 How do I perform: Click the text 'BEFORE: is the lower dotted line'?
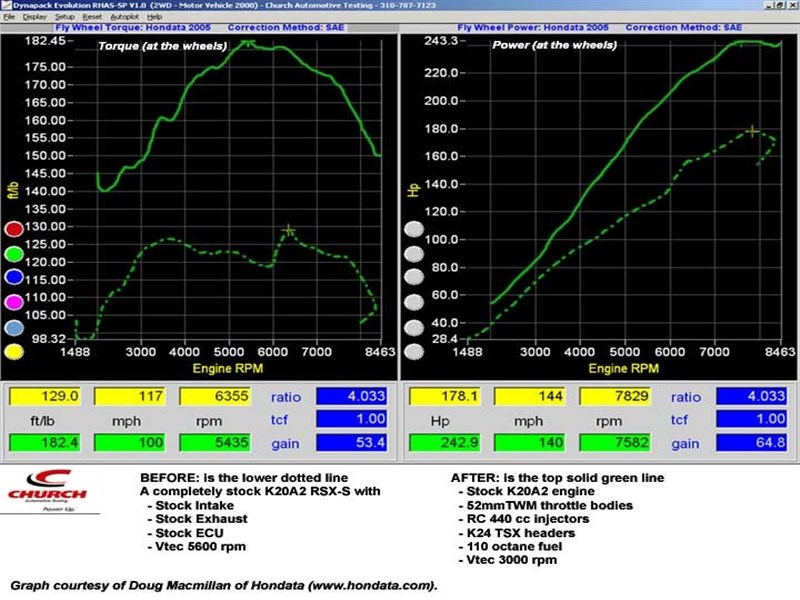[x=244, y=478]
